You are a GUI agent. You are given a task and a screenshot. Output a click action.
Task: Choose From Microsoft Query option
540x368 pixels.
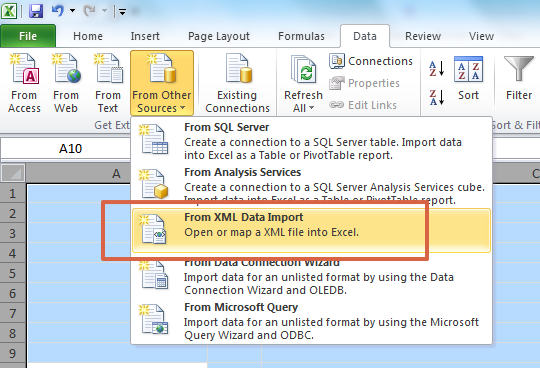(x=311, y=321)
